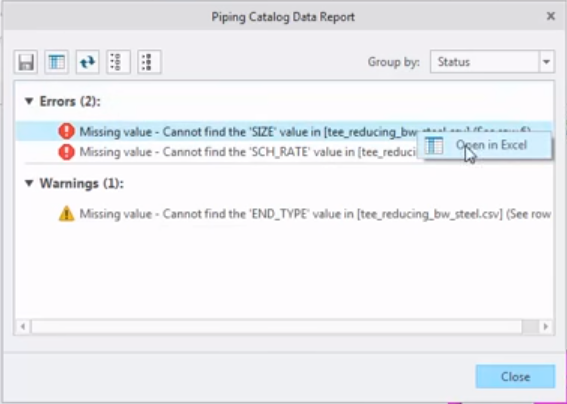Collapse the Errors (2) group

pos(29,101)
